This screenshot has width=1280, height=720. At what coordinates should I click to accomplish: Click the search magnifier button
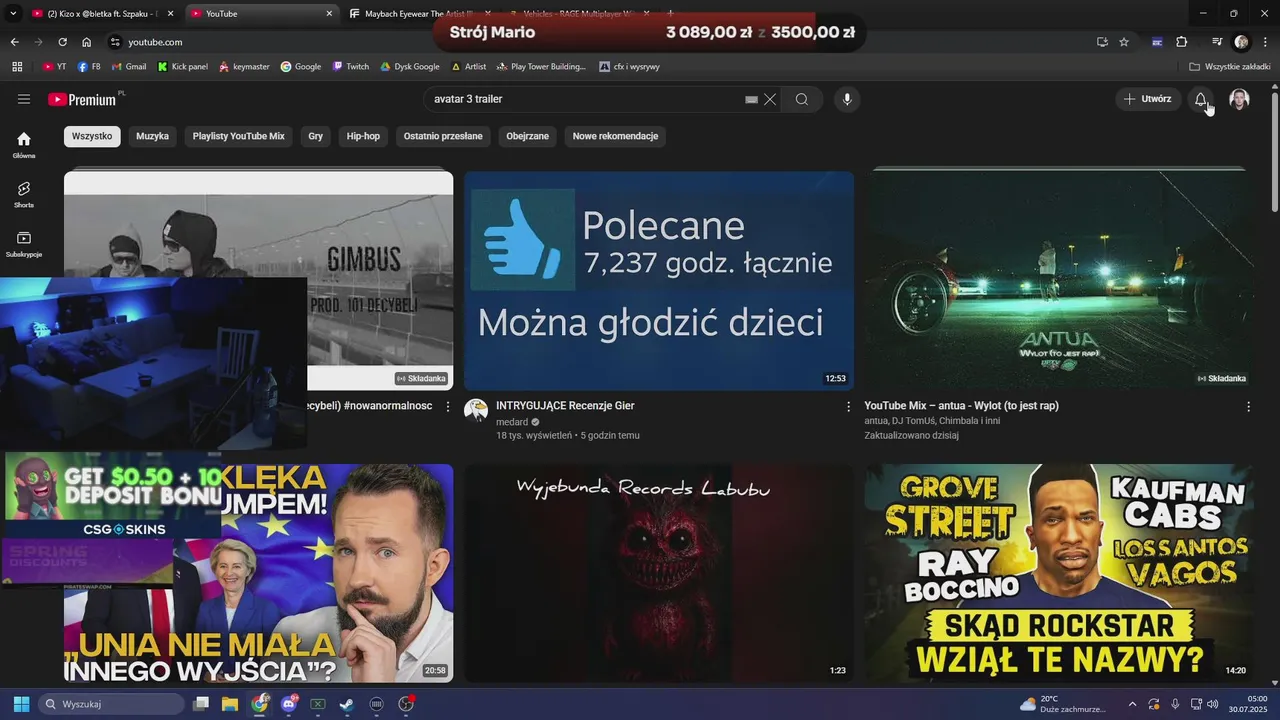pos(802,99)
